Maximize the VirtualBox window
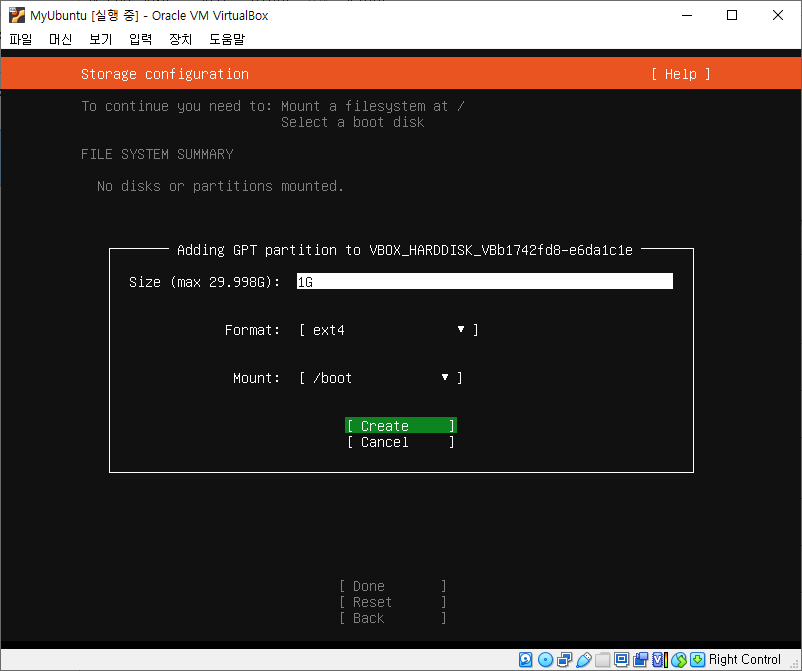The image size is (802, 671). click(x=732, y=15)
